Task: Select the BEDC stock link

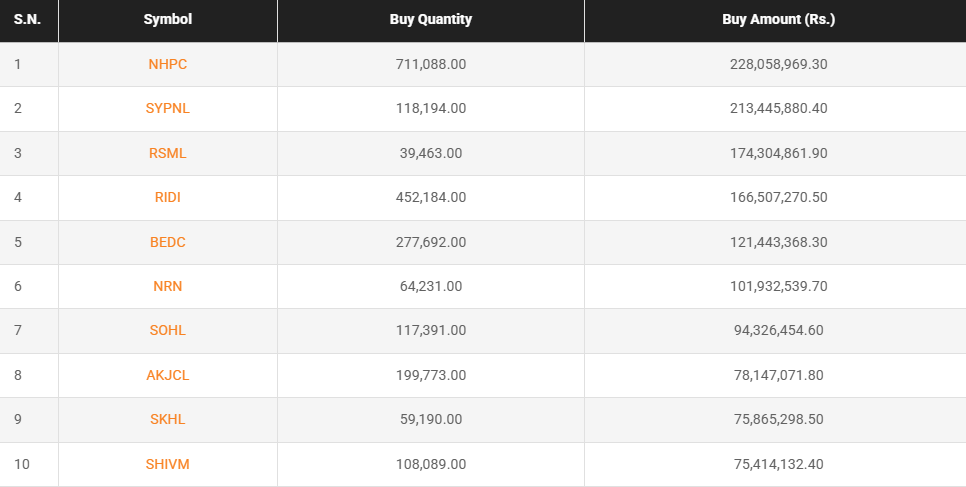Action: 167,242
